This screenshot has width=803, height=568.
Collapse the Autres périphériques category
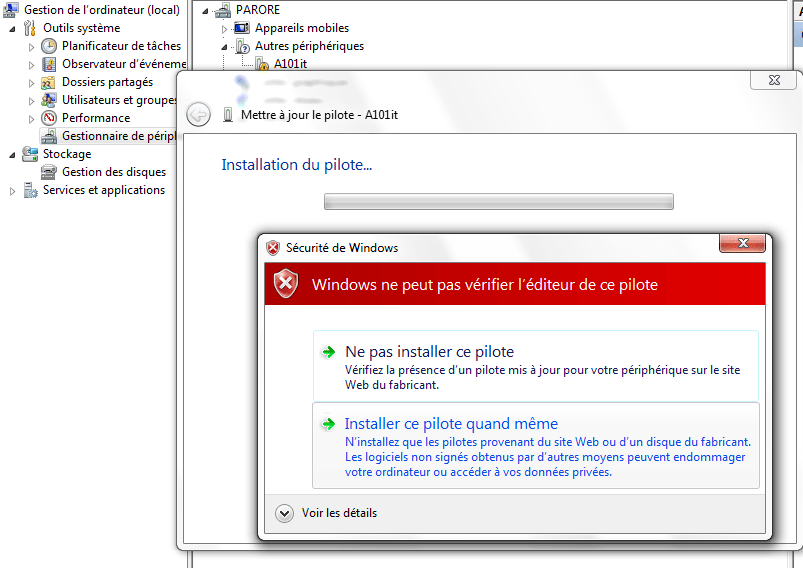[x=224, y=47]
